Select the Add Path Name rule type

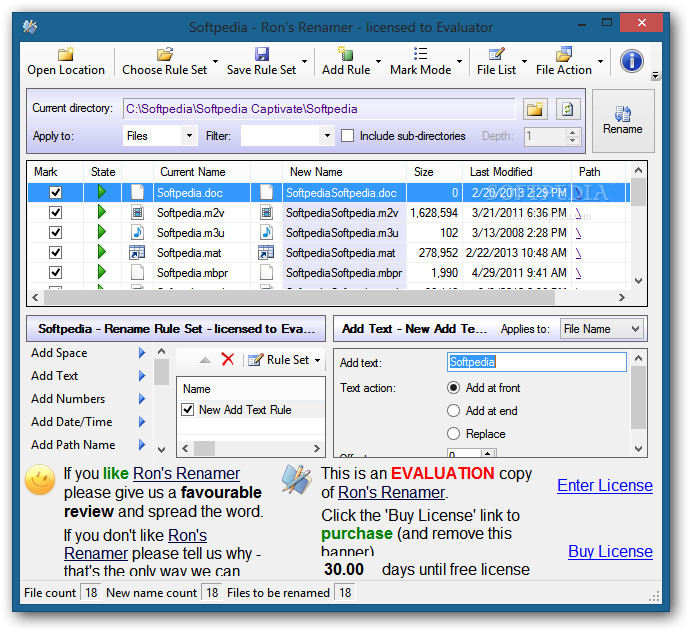[x=88, y=445]
